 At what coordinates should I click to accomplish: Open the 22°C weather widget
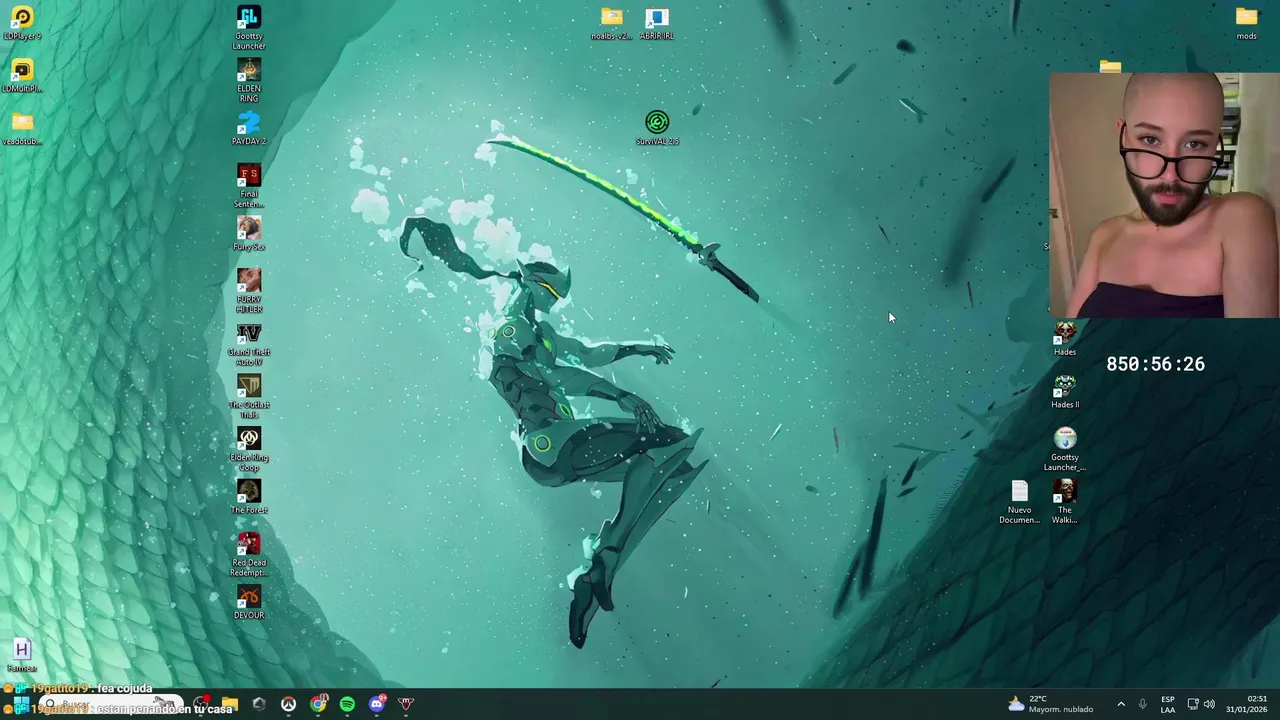tap(1050, 704)
